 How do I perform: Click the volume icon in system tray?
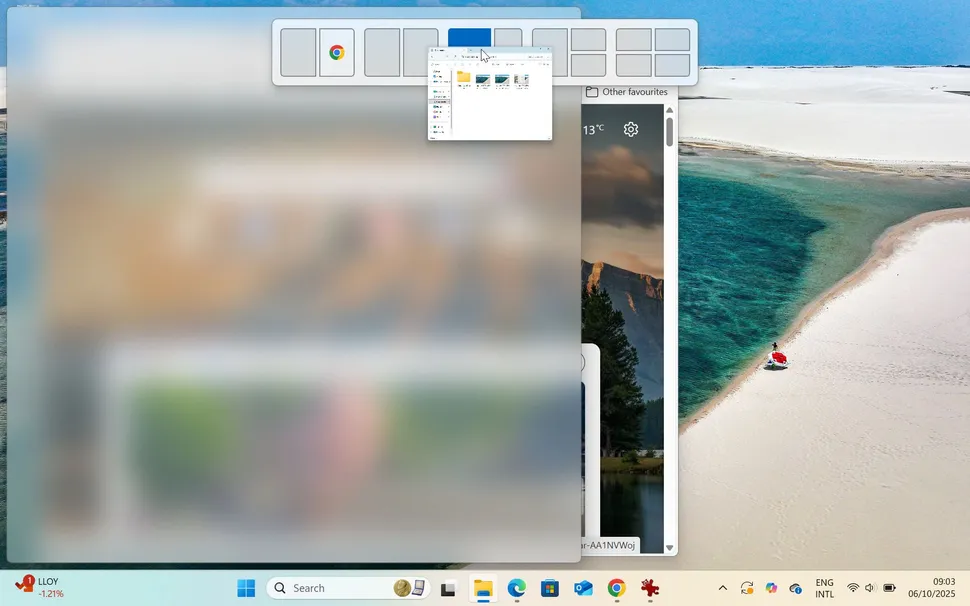pyautogui.click(x=870, y=588)
